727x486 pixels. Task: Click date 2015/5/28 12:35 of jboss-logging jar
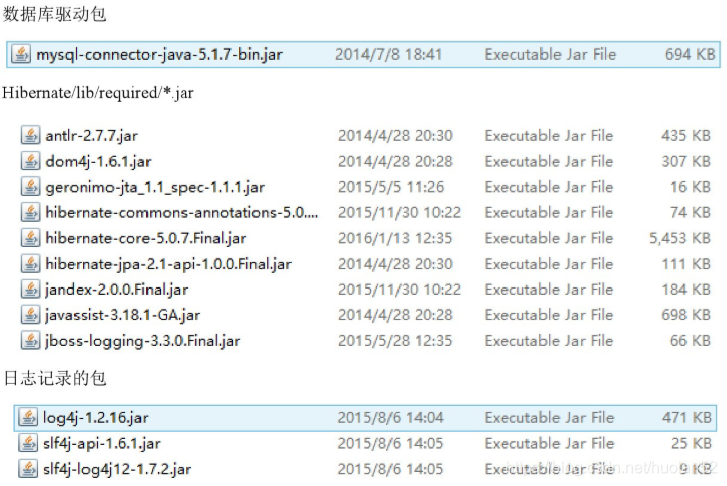[395, 341]
